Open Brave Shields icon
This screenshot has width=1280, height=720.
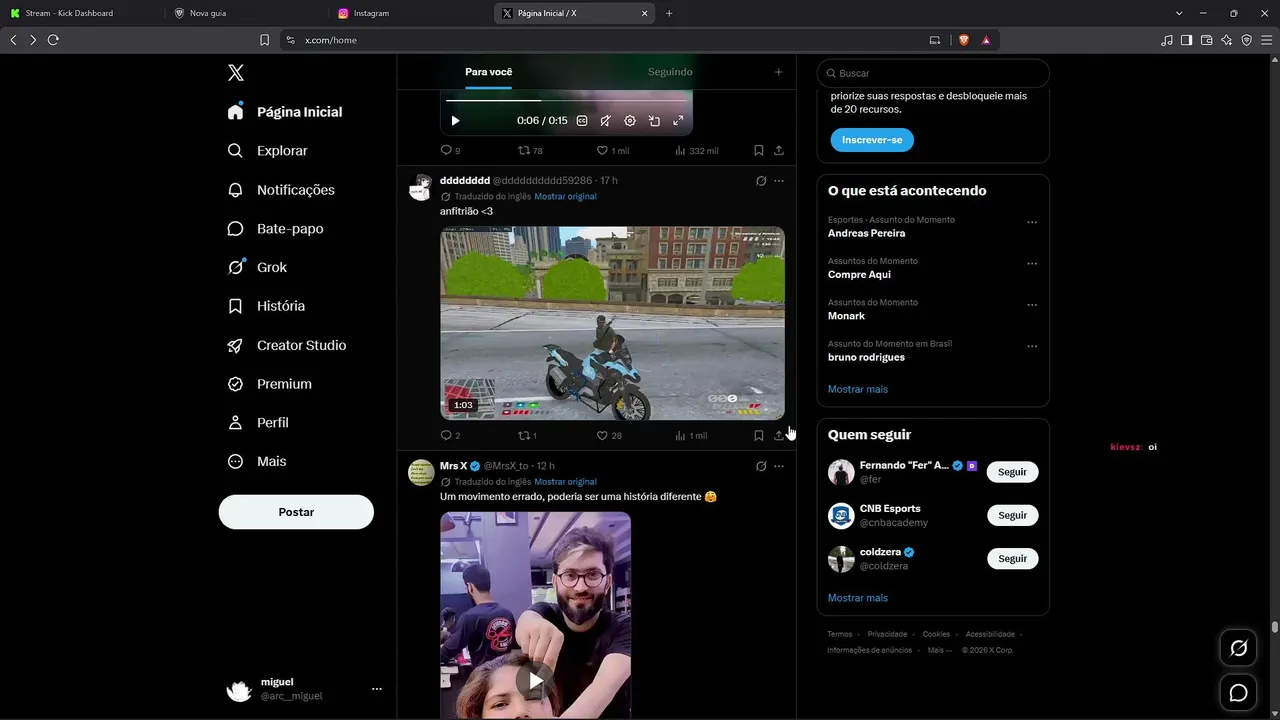point(964,40)
